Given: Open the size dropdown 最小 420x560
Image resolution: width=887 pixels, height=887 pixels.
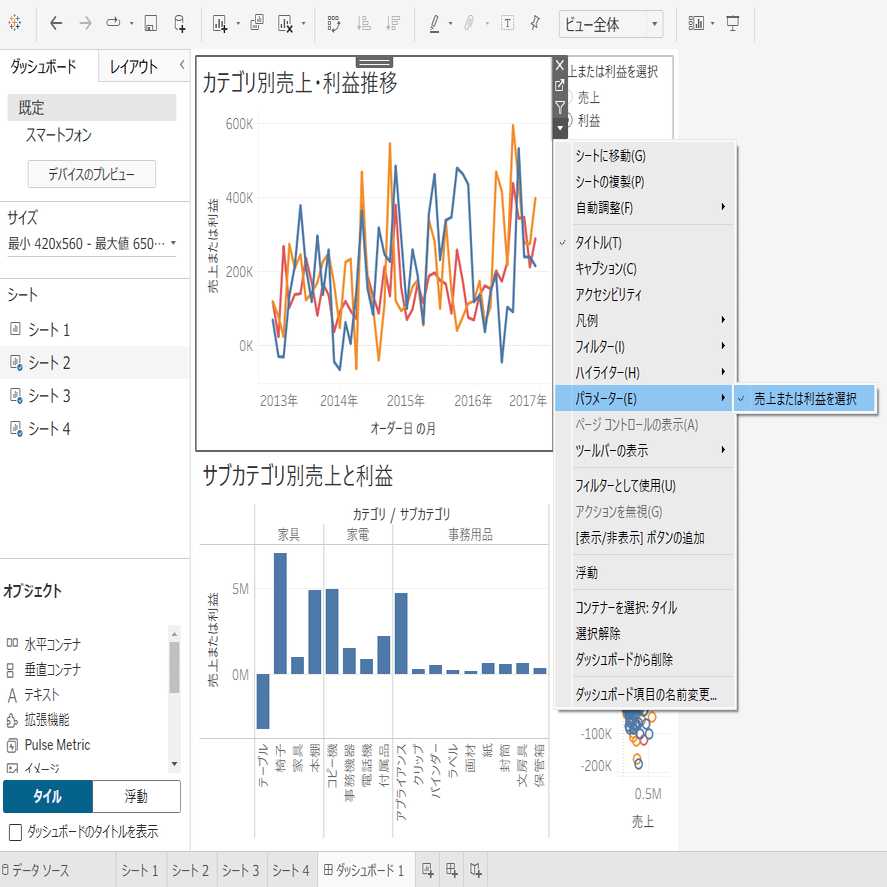Looking at the screenshot, I should [x=92, y=244].
